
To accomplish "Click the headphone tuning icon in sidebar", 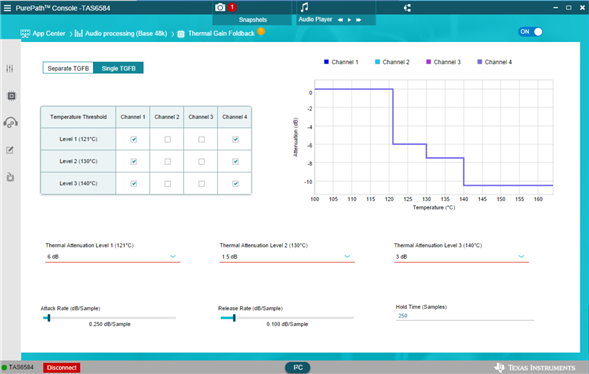I will click(x=11, y=123).
